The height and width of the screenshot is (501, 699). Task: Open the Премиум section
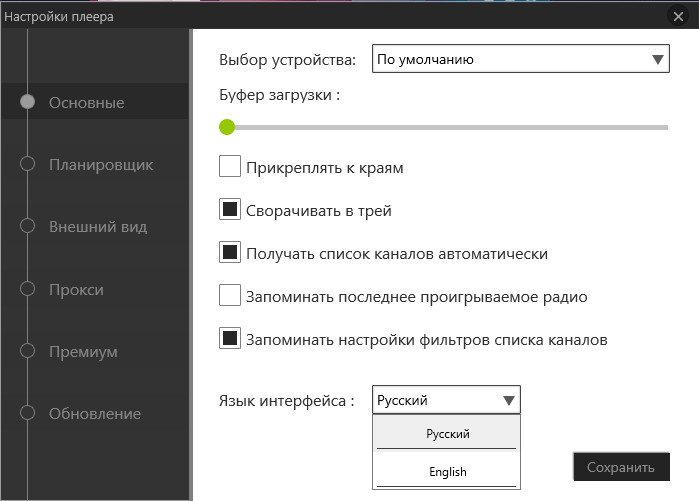pyautogui.click(x=83, y=351)
